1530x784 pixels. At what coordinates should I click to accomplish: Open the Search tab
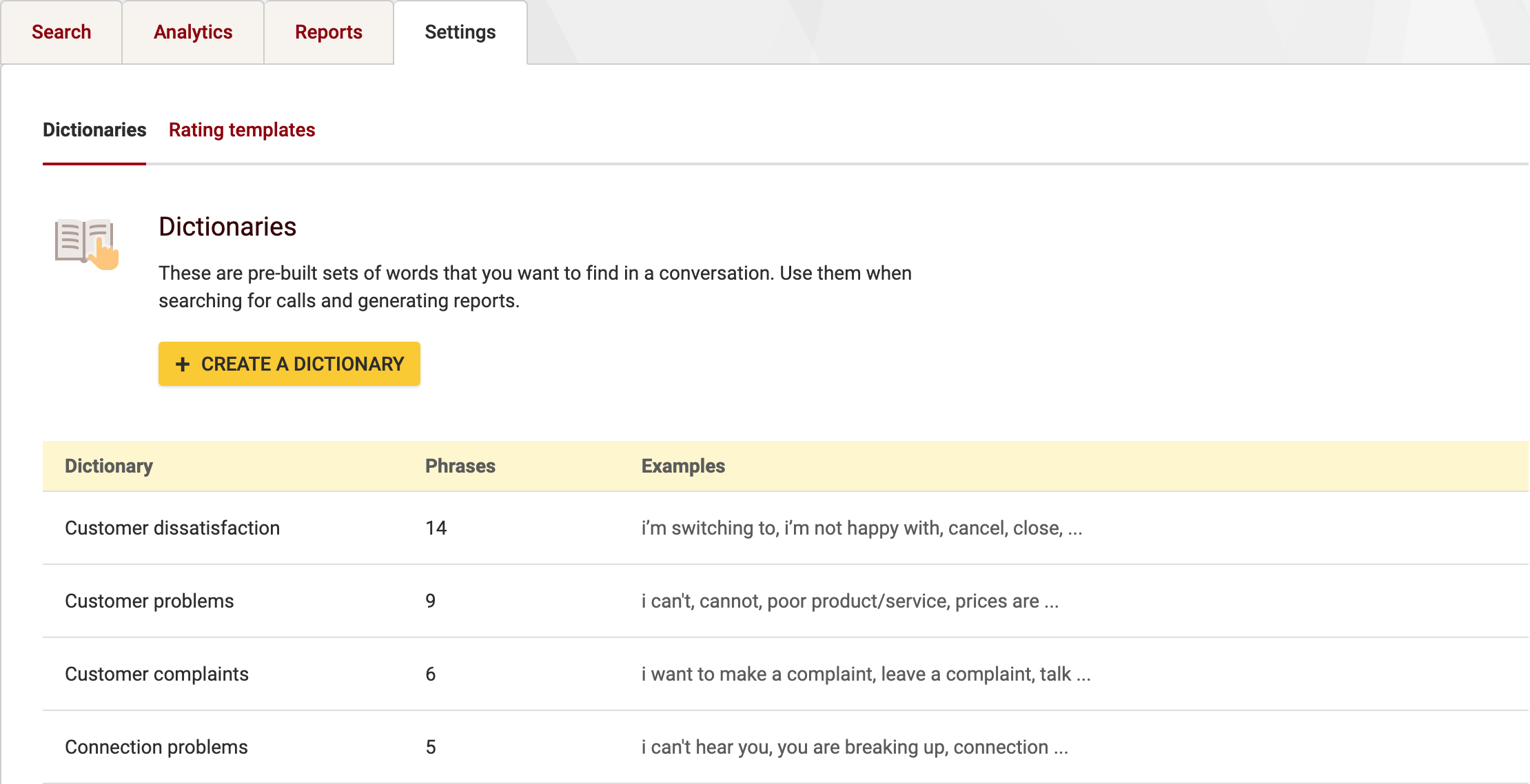tap(61, 32)
